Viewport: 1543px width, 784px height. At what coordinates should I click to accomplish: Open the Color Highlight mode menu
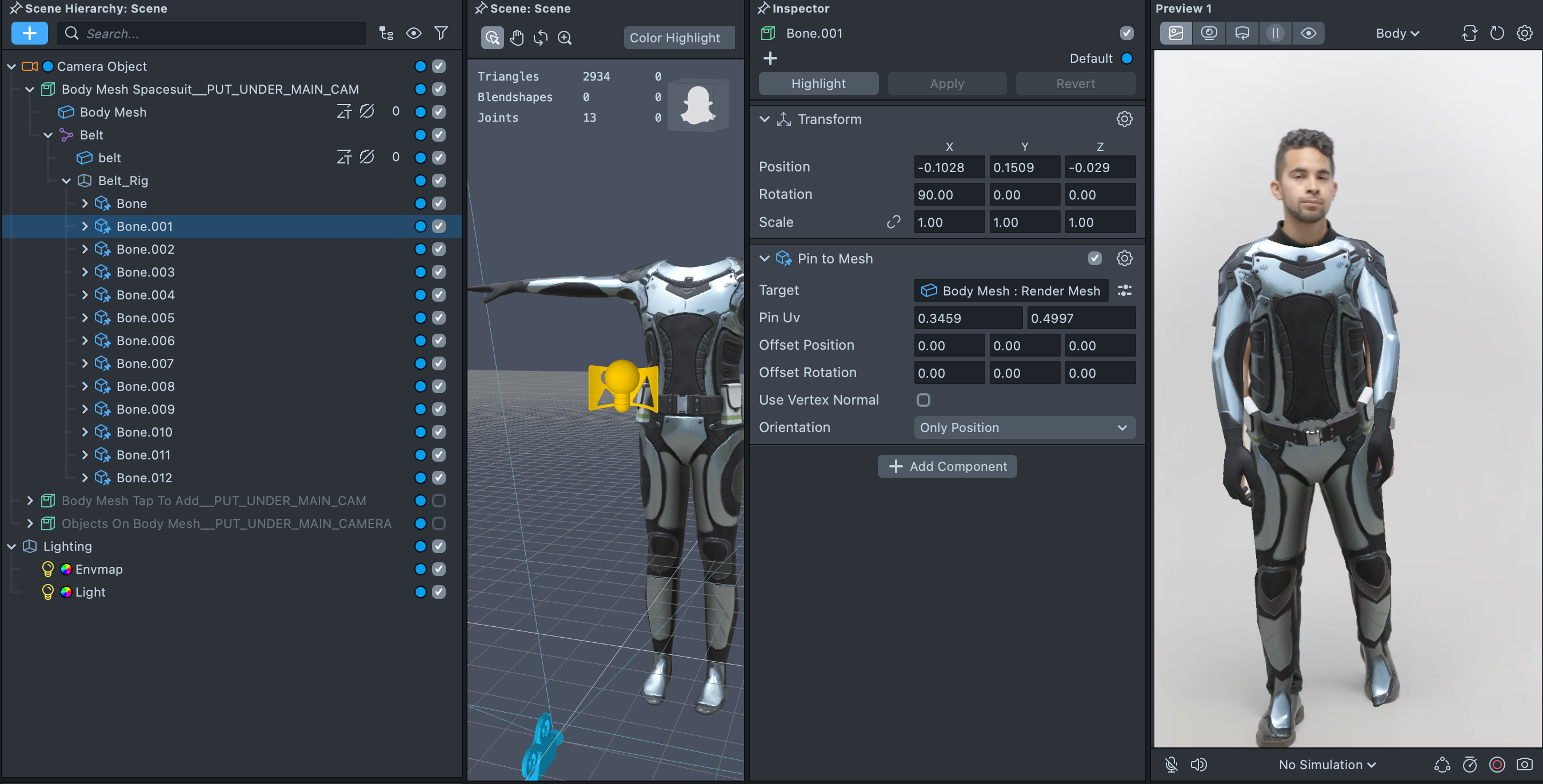click(675, 38)
